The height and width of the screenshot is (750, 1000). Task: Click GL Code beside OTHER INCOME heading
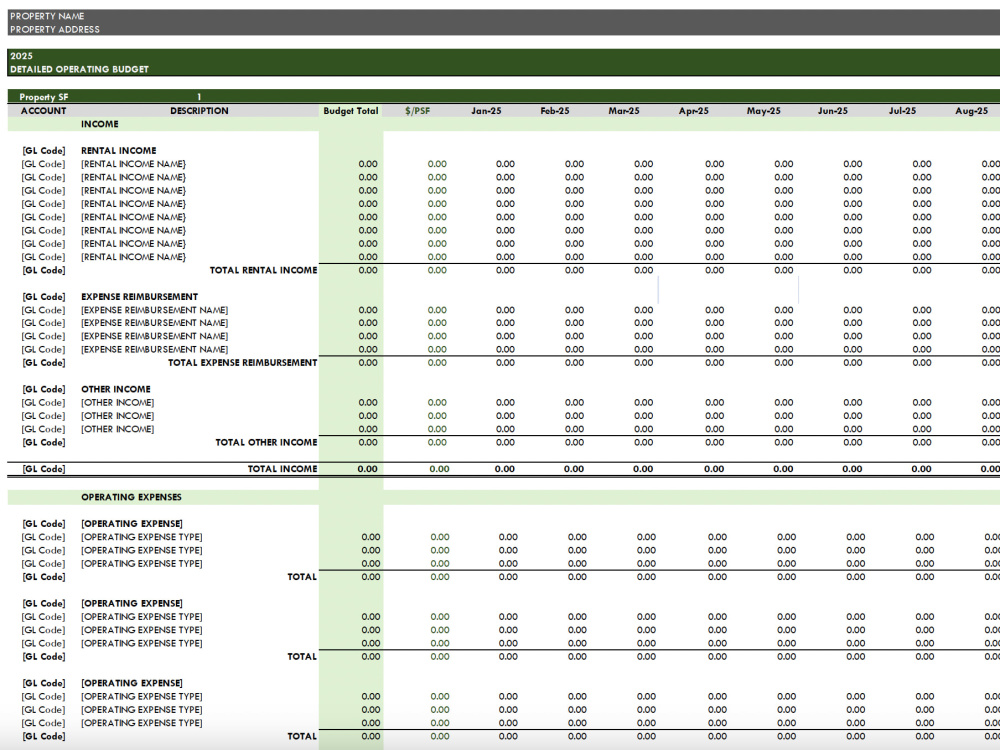tap(43, 389)
